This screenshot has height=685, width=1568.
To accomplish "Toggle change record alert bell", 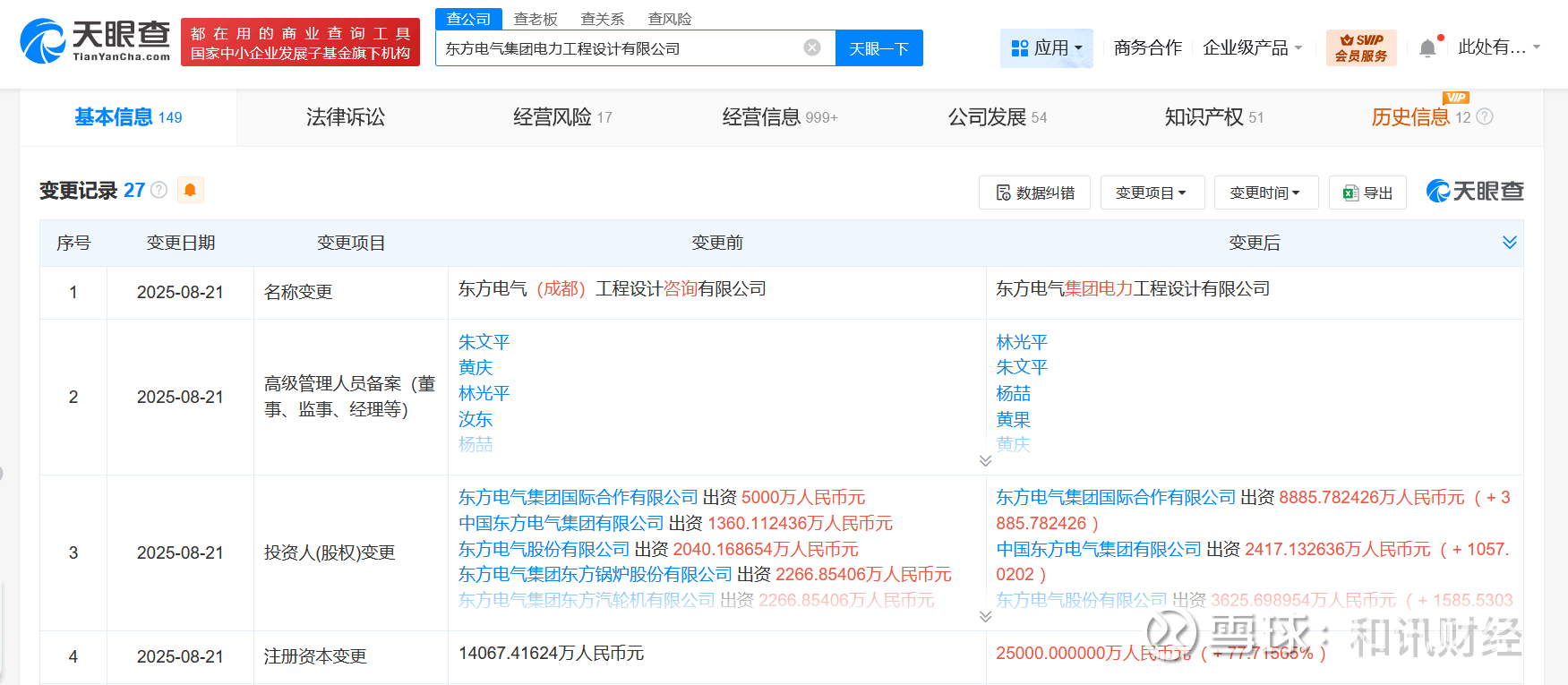I will pyautogui.click(x=190, y=190).
